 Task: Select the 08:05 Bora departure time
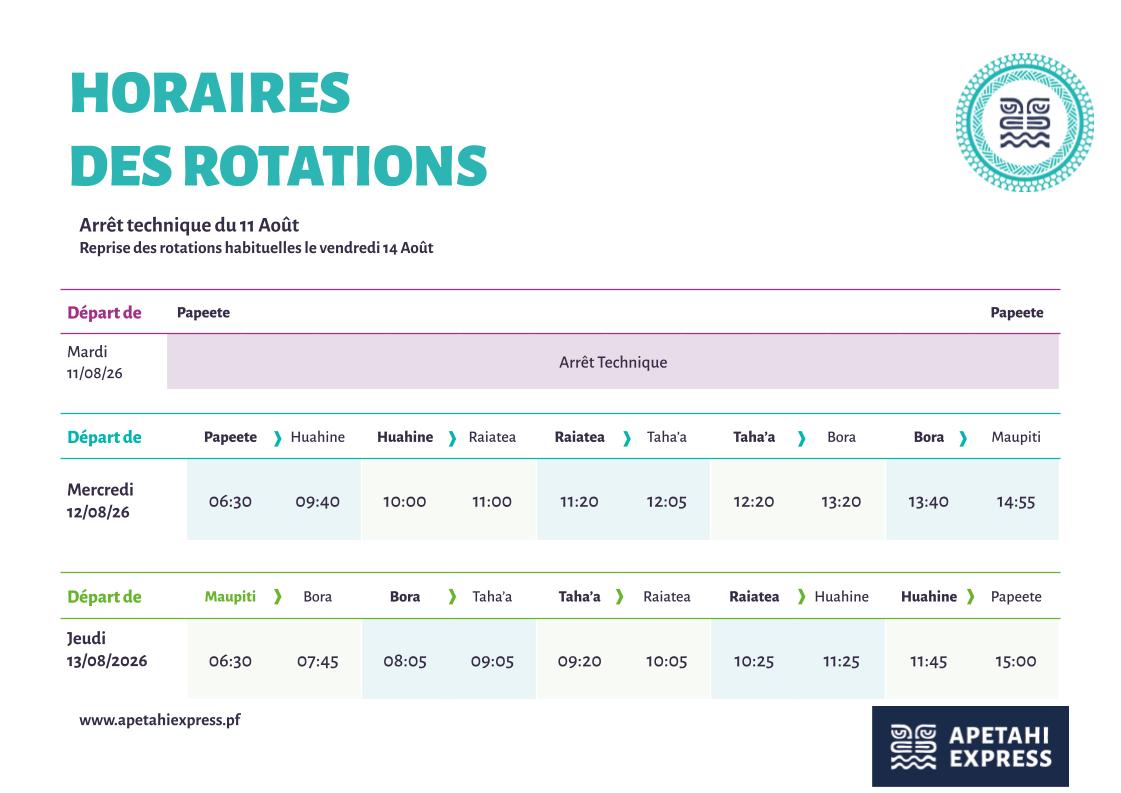pos(404,661)
